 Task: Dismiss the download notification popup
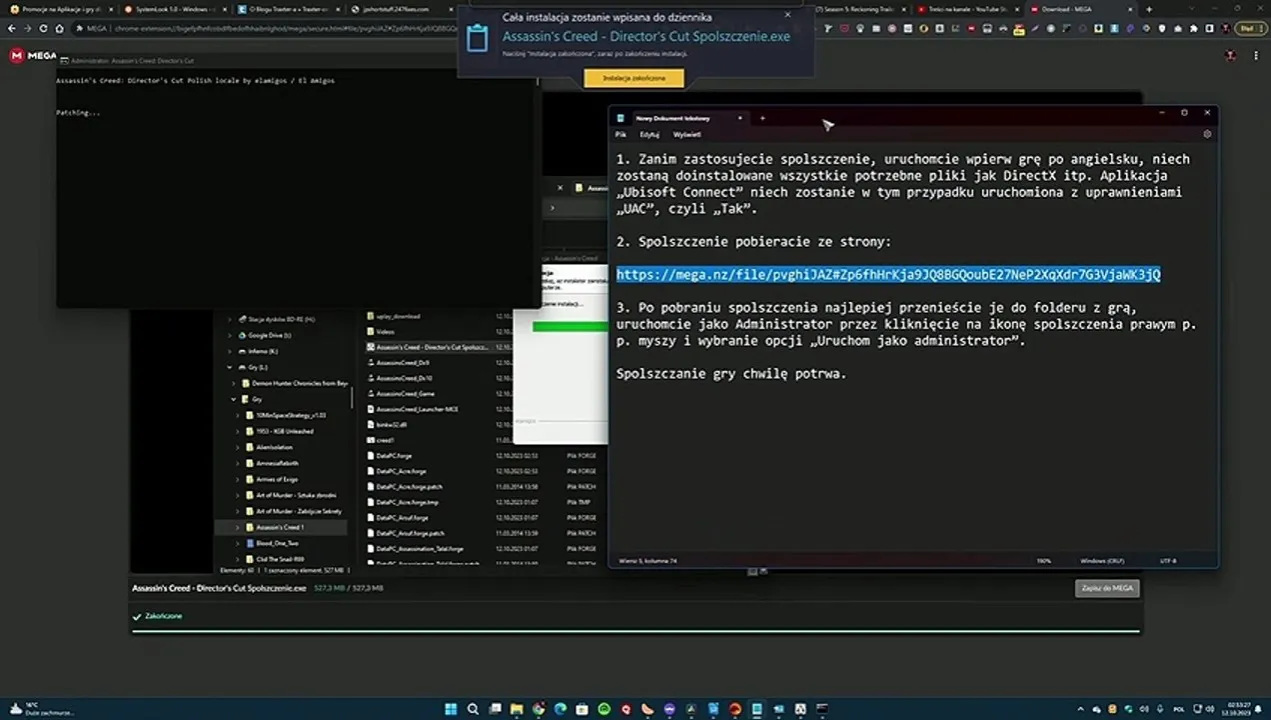(x=787, y=15)
